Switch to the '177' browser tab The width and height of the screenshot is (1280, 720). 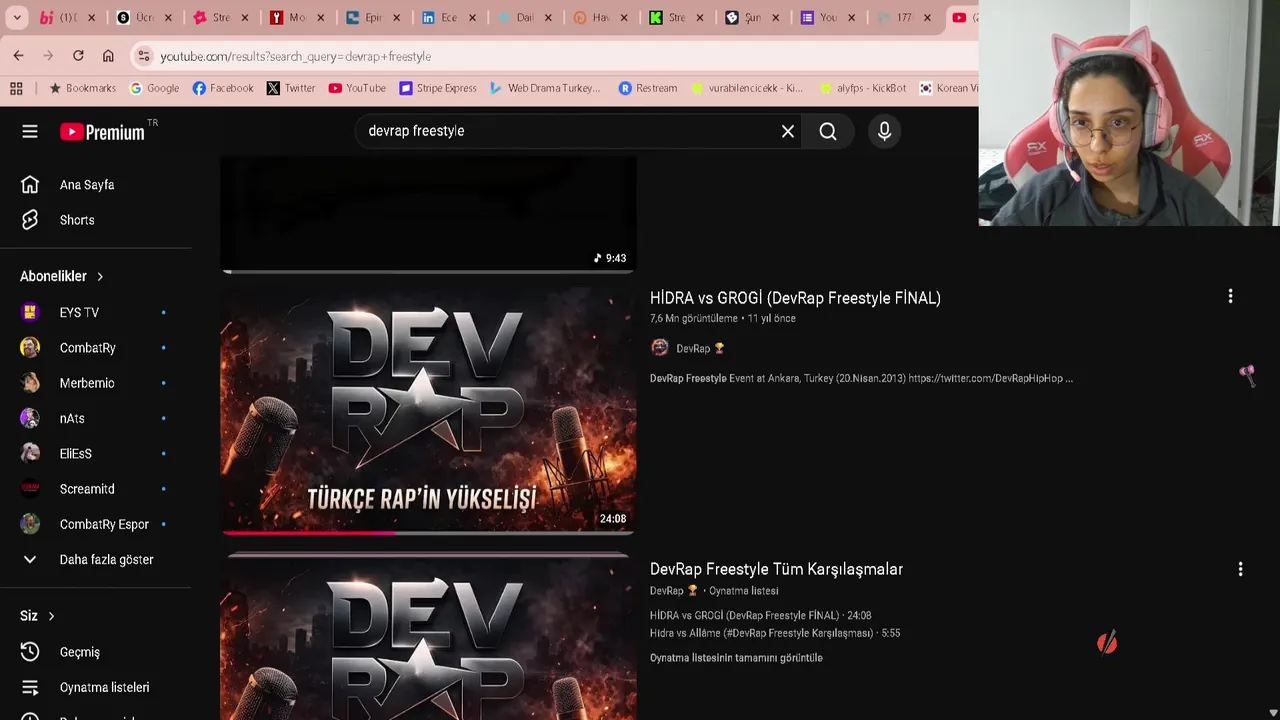tap(903, 18)
